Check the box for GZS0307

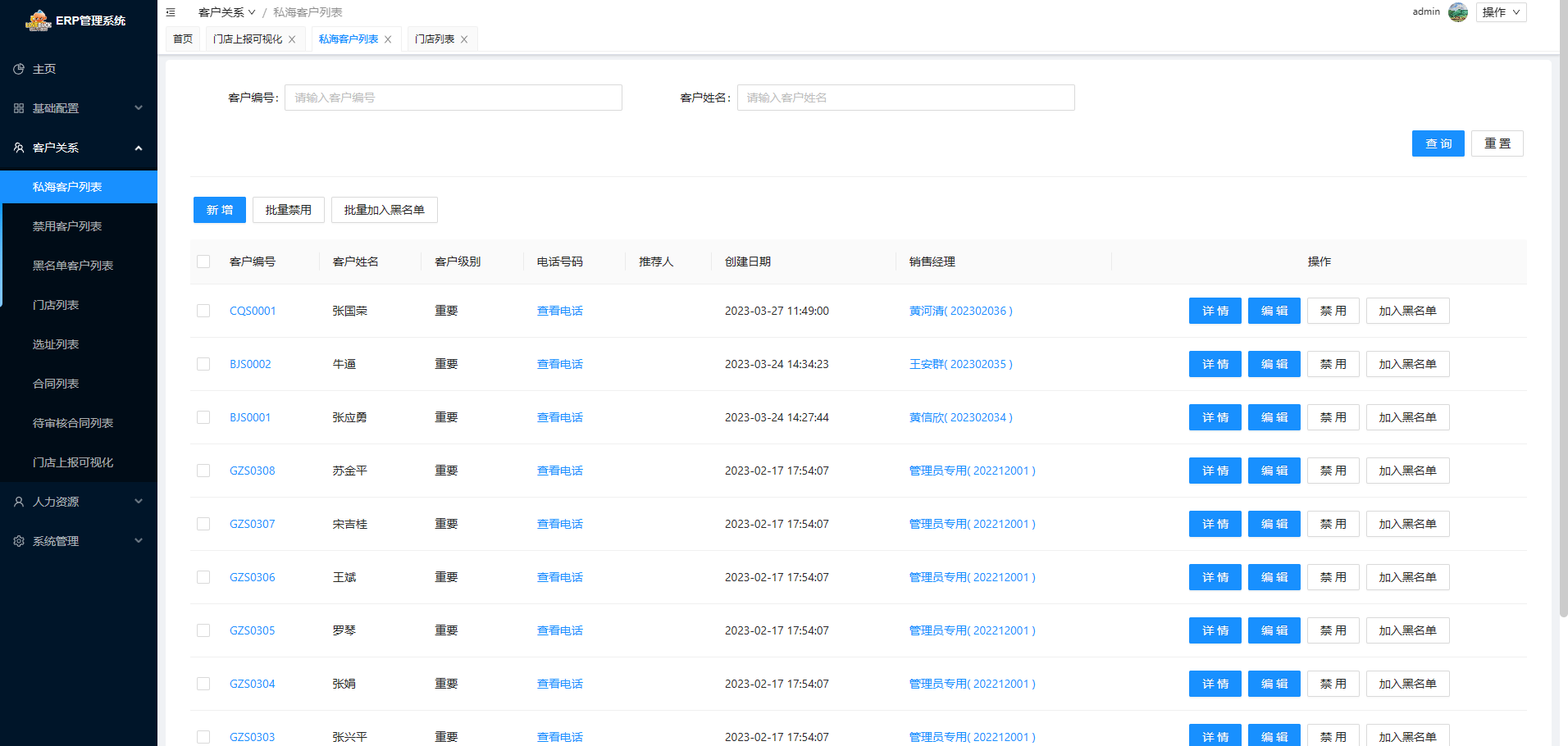point(203,524)
